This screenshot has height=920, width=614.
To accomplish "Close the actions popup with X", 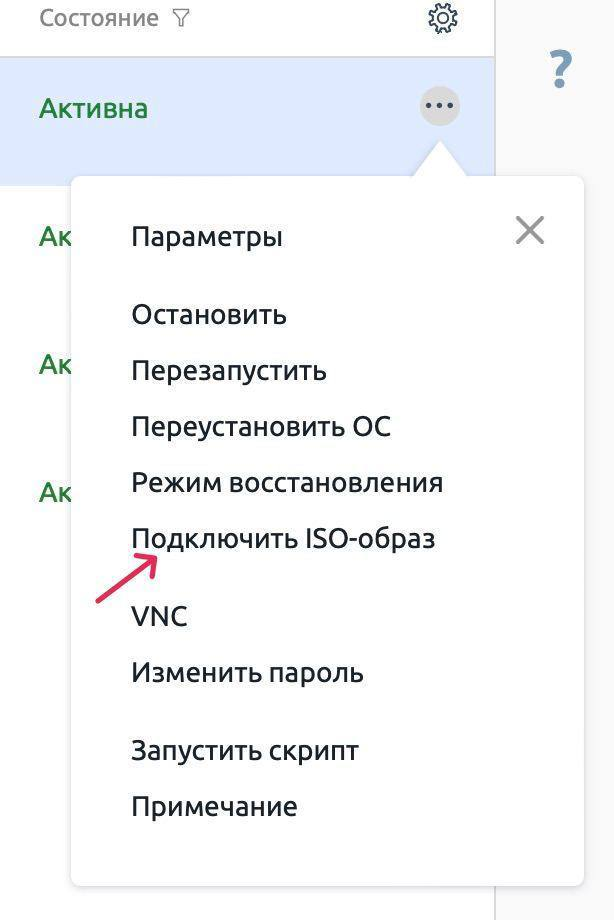I will coord(529,231).
